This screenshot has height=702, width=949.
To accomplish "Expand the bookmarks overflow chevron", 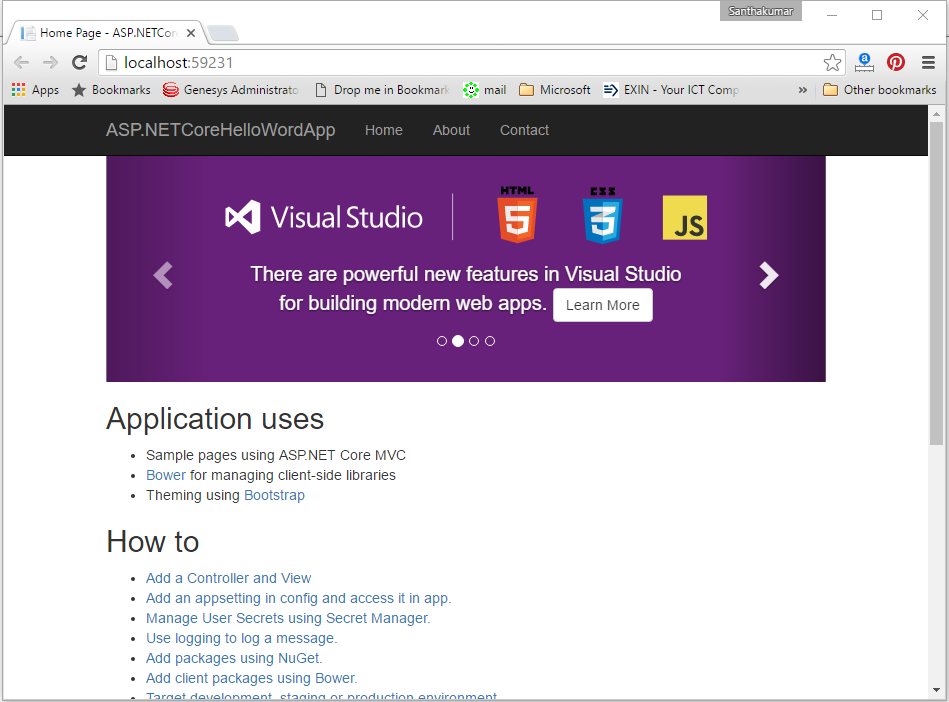I will click(x=802, y=90).
